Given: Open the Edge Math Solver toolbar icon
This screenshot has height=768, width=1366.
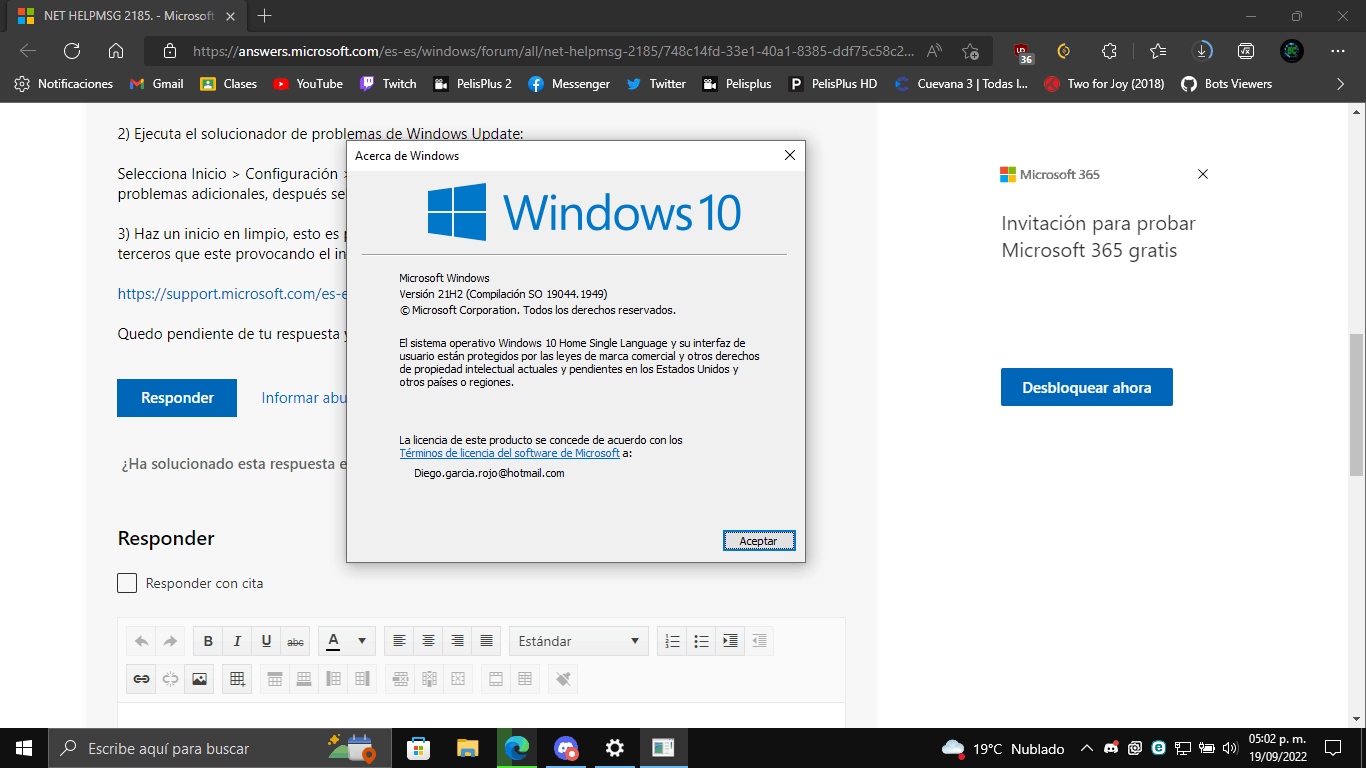Looking at the screenshot, I should [1246, 51].
